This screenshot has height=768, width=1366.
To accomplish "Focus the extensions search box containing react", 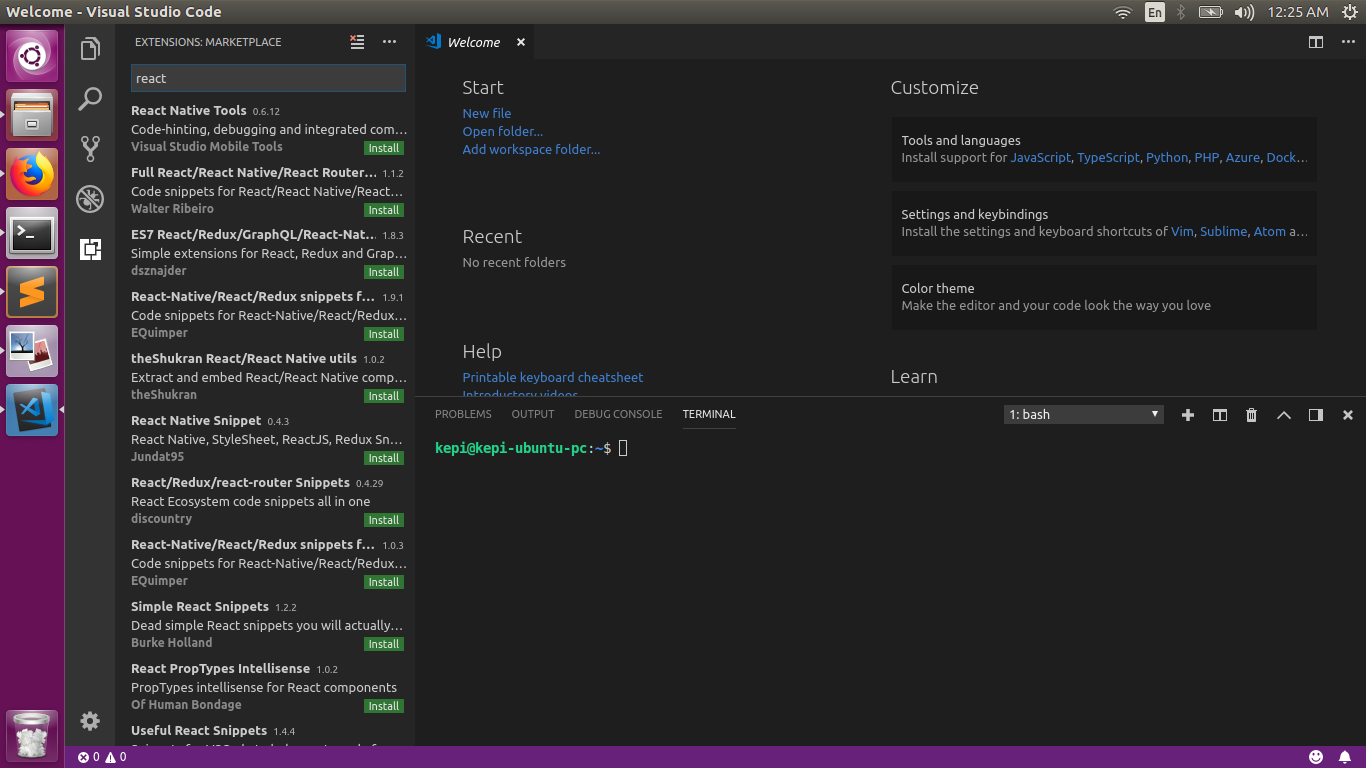I will click(x=268, y=78).
